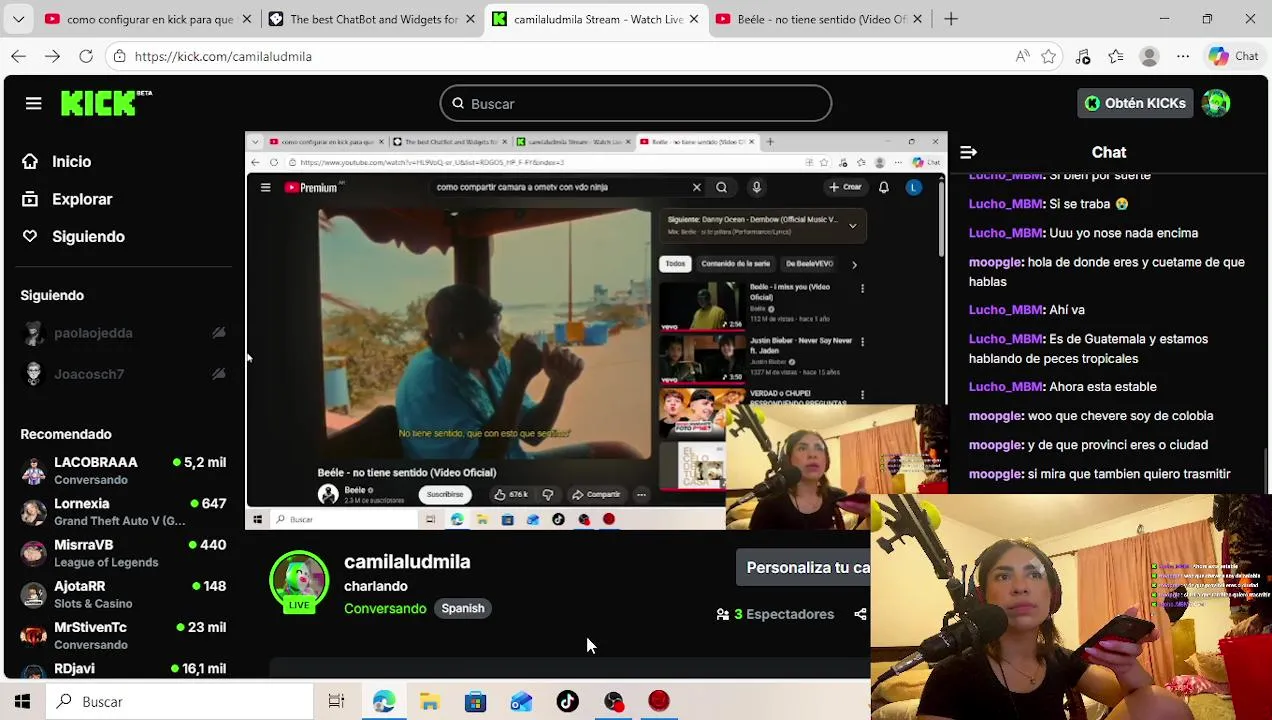Open recommended channel Lornexia
1272x720 pixels.
click(x=124, y=511)
